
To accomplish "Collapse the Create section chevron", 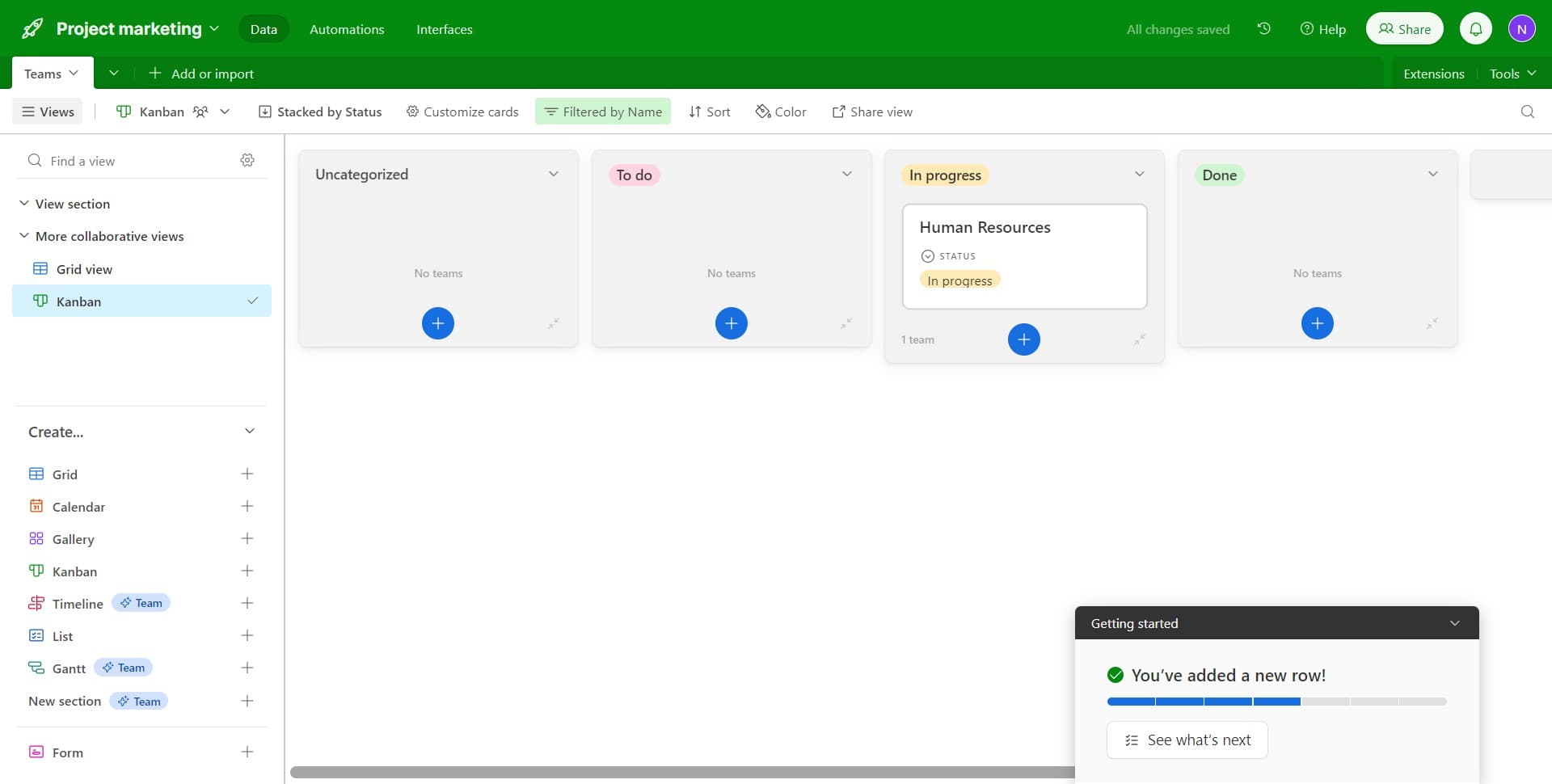I will coord(250,432).
